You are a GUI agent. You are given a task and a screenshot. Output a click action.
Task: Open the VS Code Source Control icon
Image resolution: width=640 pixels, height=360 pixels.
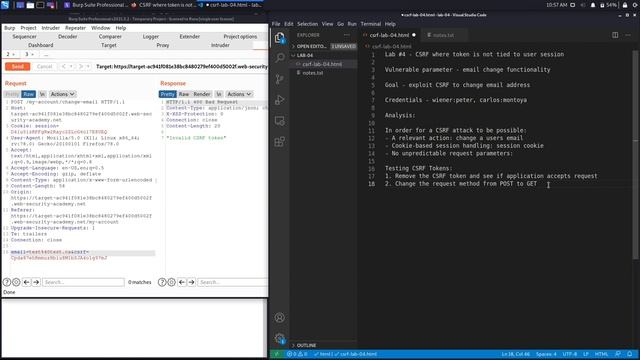[x=280, y=79]
